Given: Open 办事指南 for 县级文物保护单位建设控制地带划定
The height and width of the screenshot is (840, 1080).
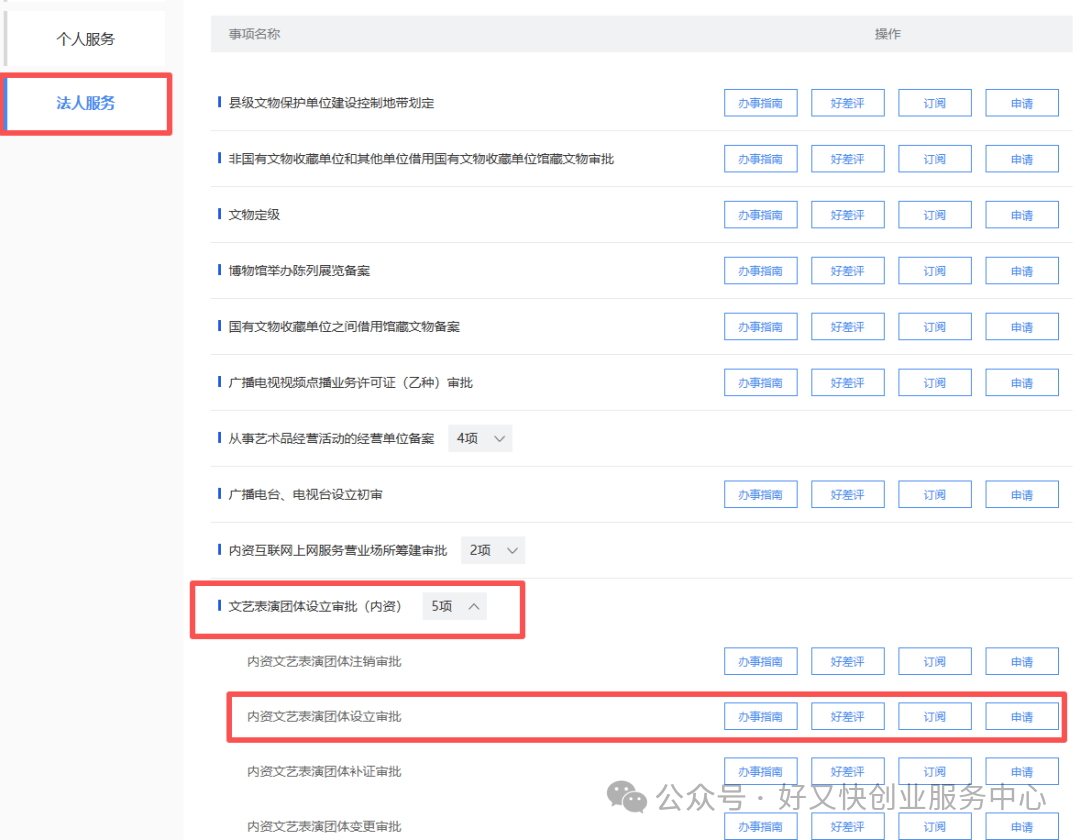Looking at the screenshot, I should pos(760,103).
